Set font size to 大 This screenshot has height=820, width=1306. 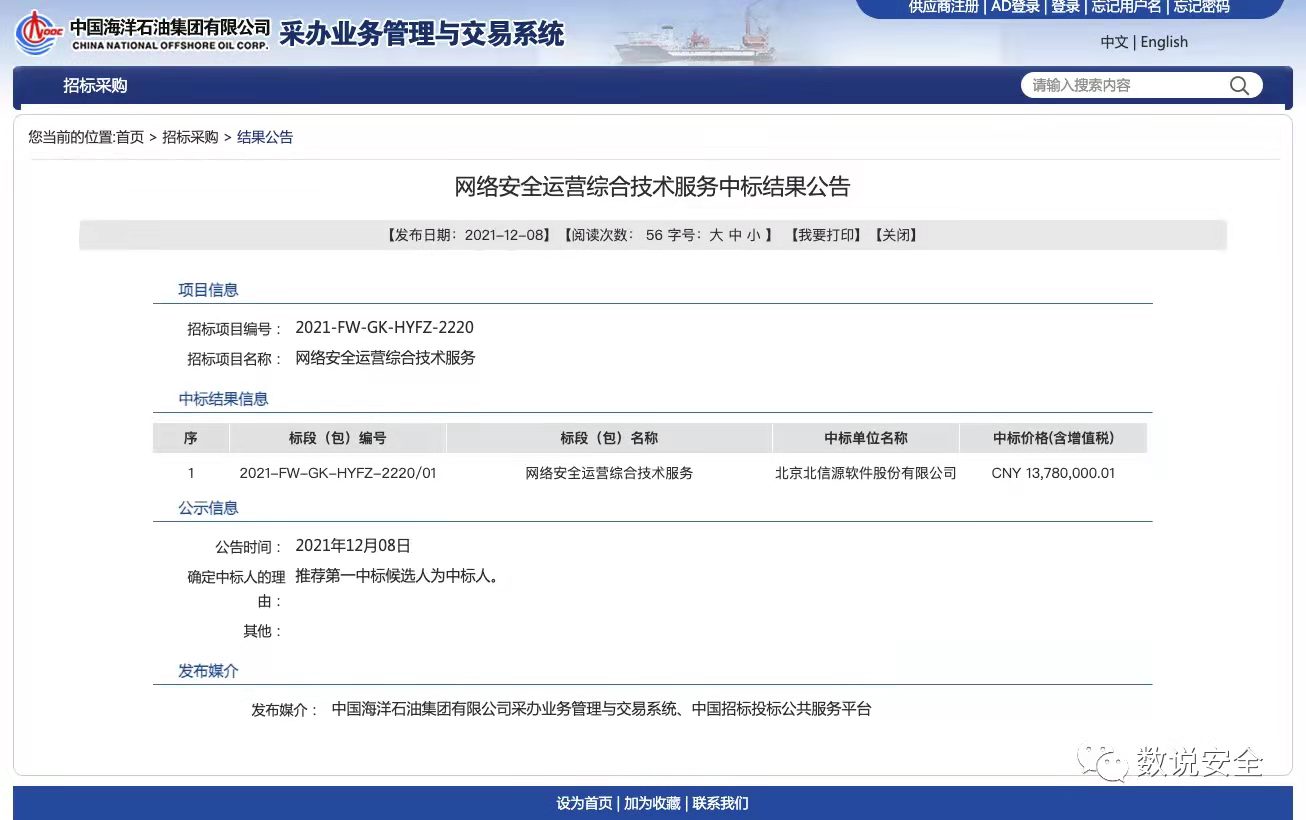pos(716,236)
